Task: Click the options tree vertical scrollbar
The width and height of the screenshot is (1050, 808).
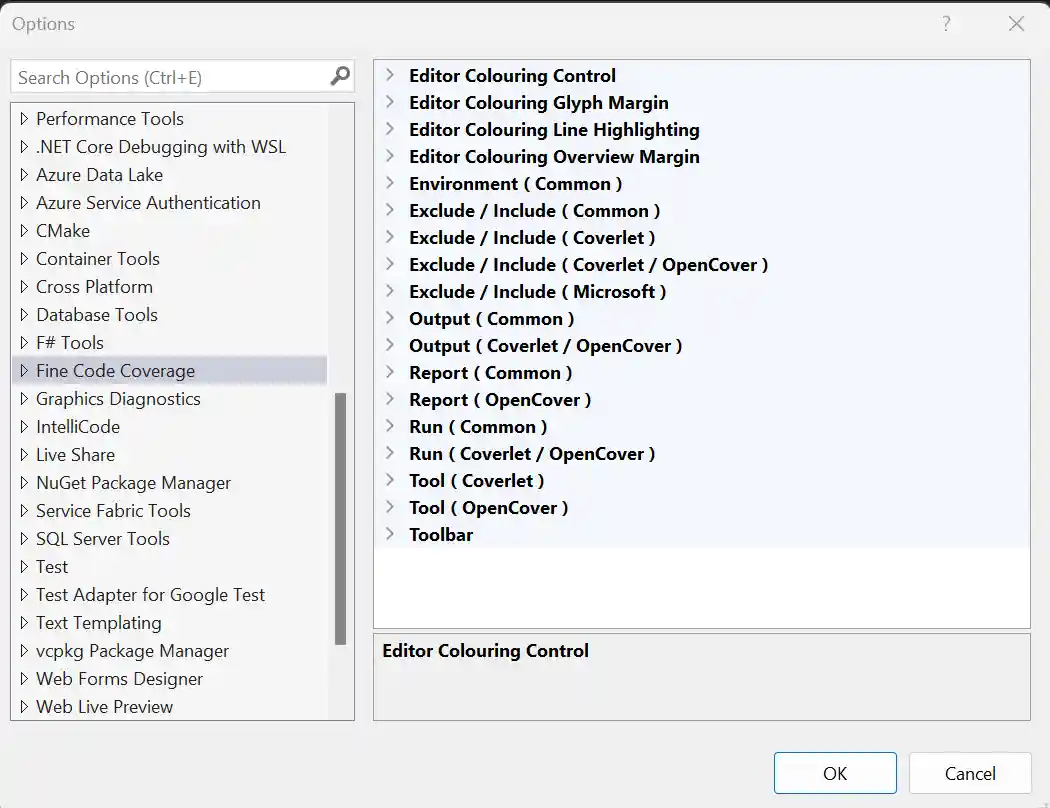Action: click(340, 518)
